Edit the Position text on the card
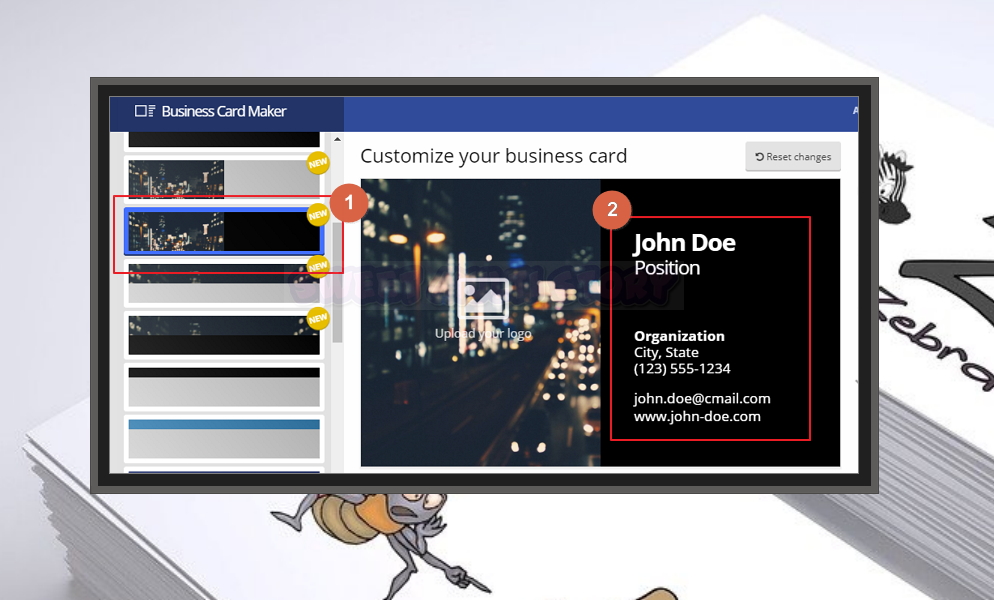994x600 pixels. [x=667, y=268]
